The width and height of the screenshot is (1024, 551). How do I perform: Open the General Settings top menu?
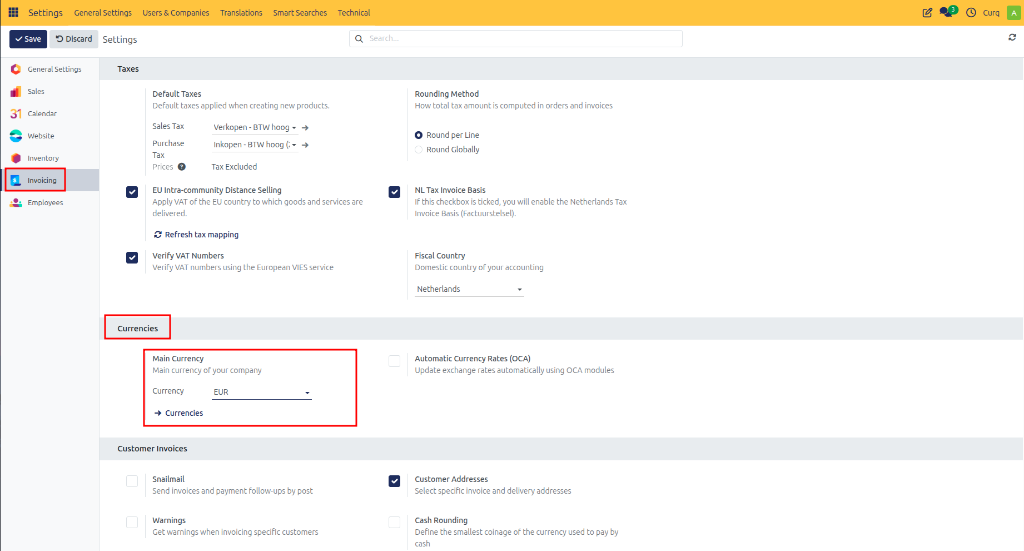[x=103, y=12]
